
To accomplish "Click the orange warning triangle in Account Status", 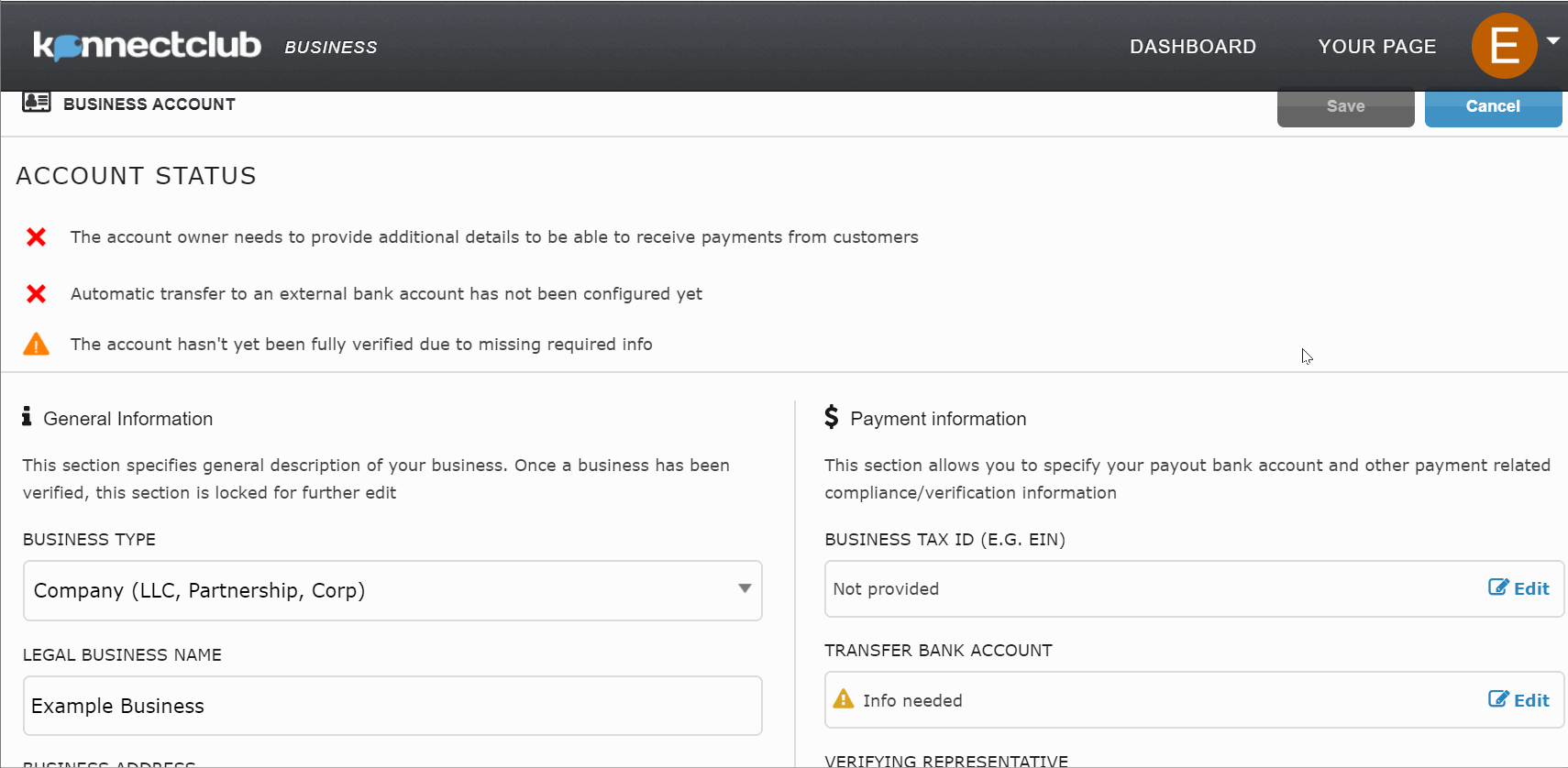I will pos(37,345).
